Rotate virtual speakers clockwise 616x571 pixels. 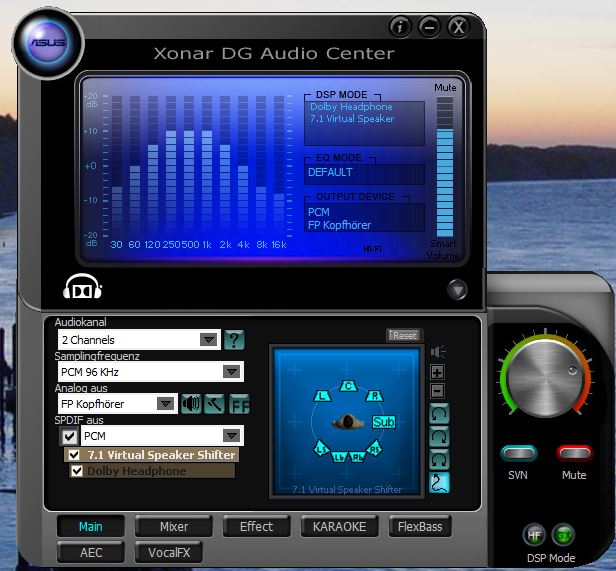[x=439, y=436]
